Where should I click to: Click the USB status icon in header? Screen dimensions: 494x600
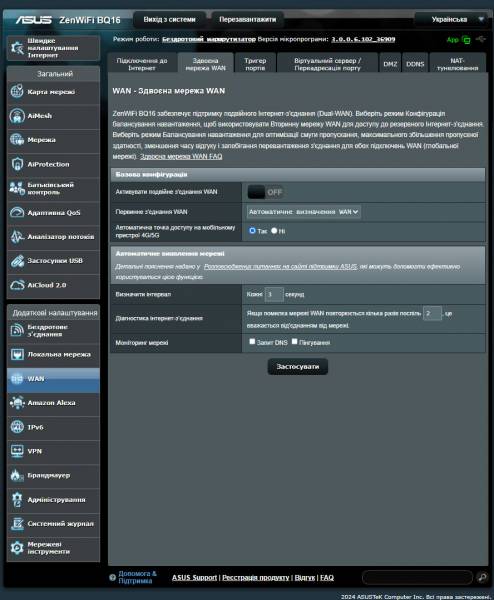481,39
